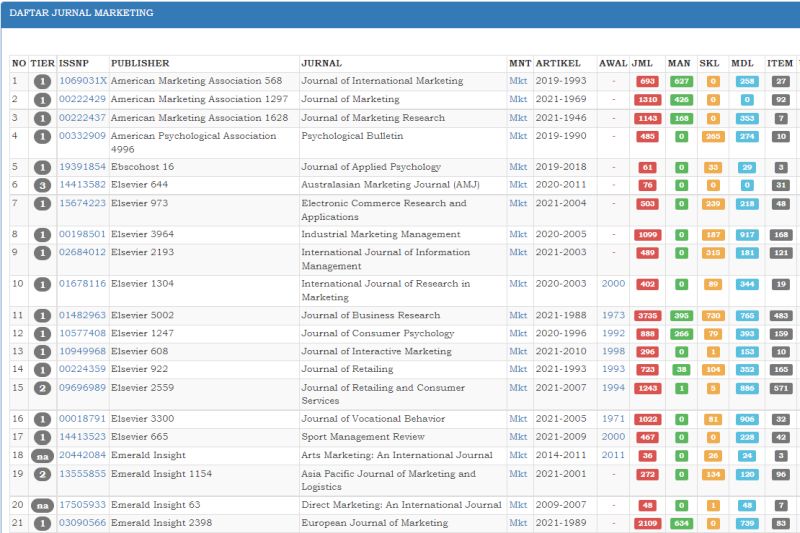Click tier badge for Journal of International Marketing
Viewport: 800px width, 533px height.
(42, 82)
